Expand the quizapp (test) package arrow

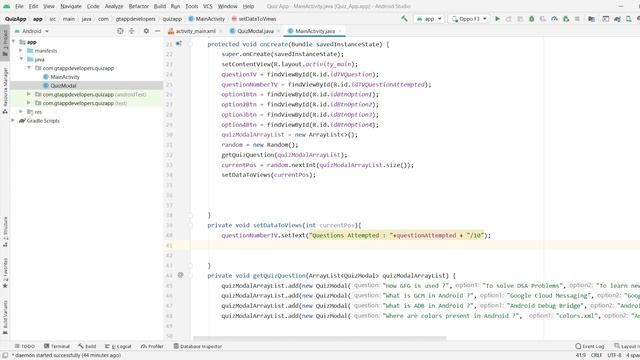pyautogui.click(x=29, y=103)
